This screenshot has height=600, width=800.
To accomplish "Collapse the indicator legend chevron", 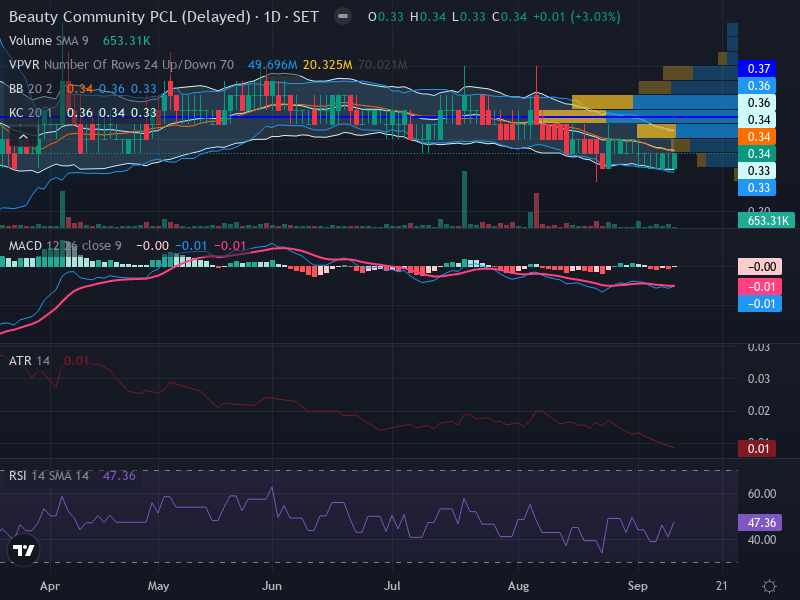I will 23,137.
